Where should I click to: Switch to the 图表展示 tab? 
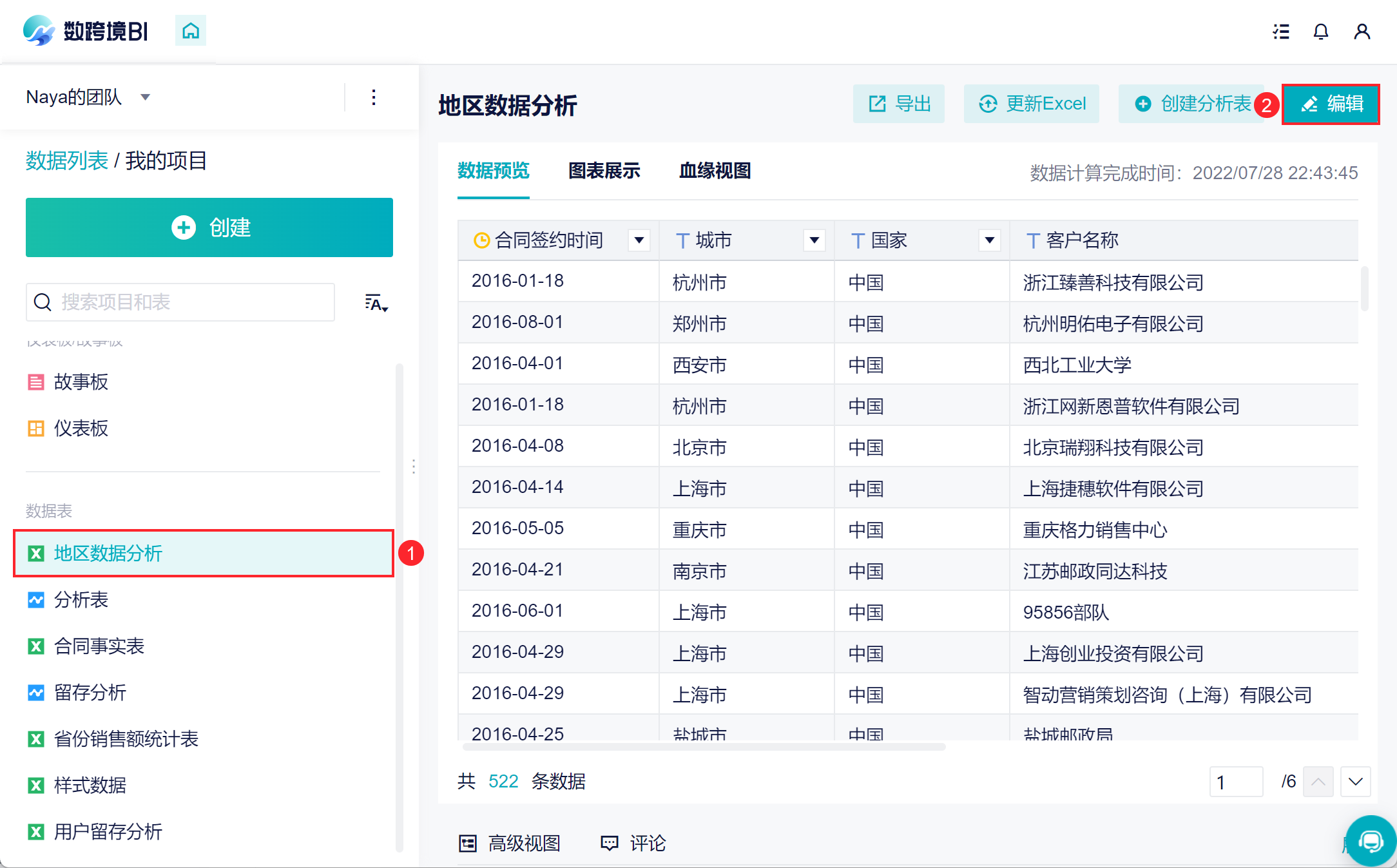point(604,171)
